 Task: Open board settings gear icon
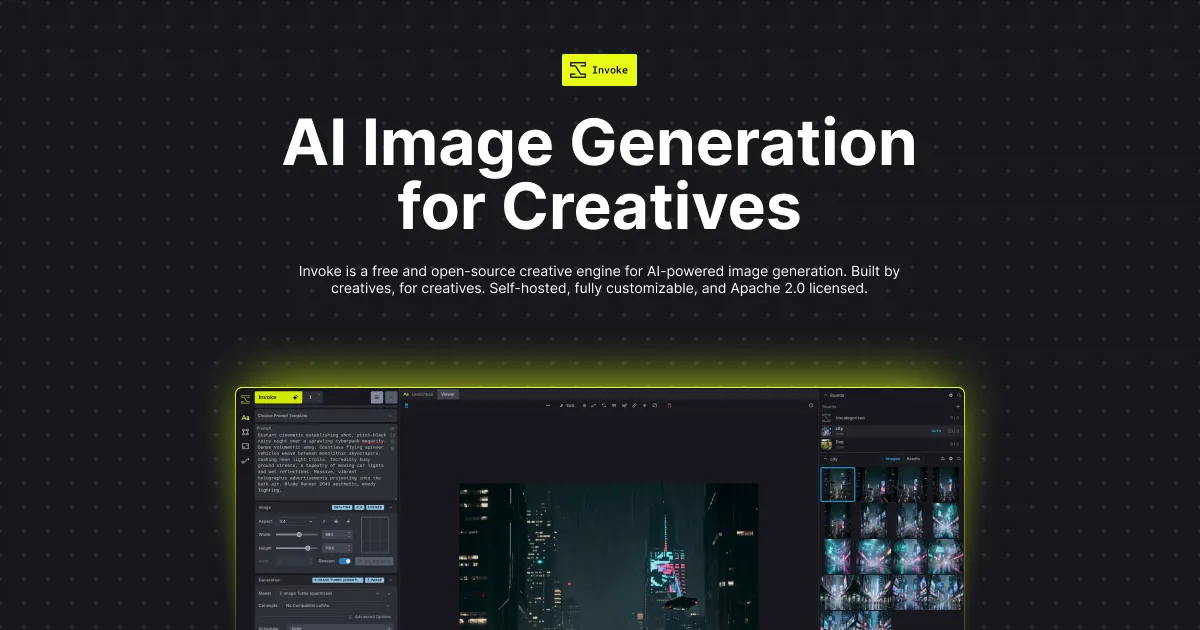coord(950,395)
